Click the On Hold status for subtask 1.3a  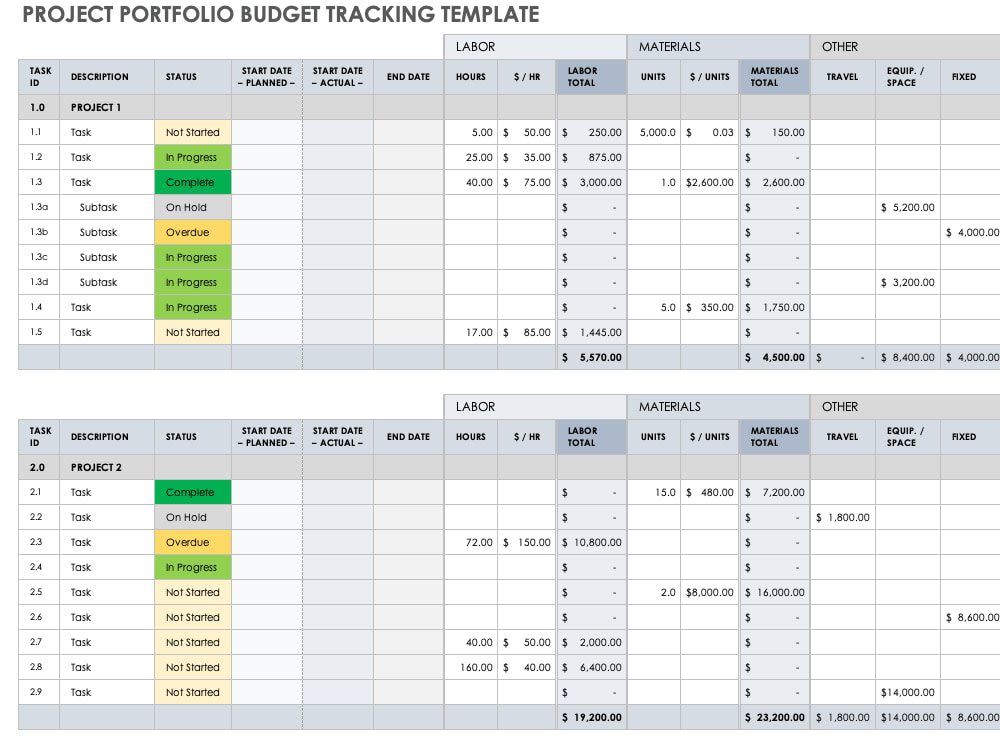coord(192,207)
